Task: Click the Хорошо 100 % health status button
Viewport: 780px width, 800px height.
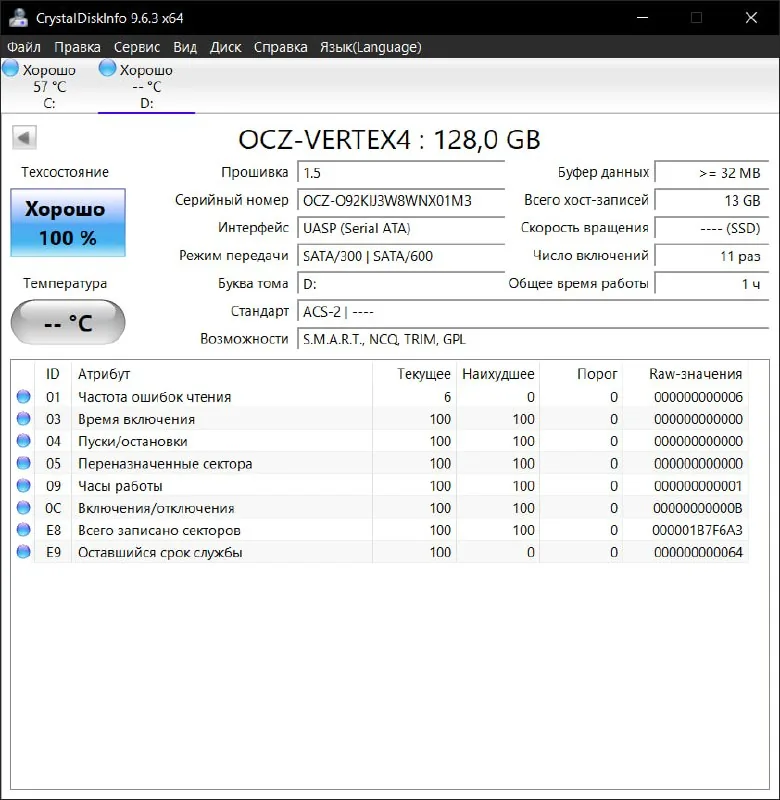Action: (x=68, y=223)
